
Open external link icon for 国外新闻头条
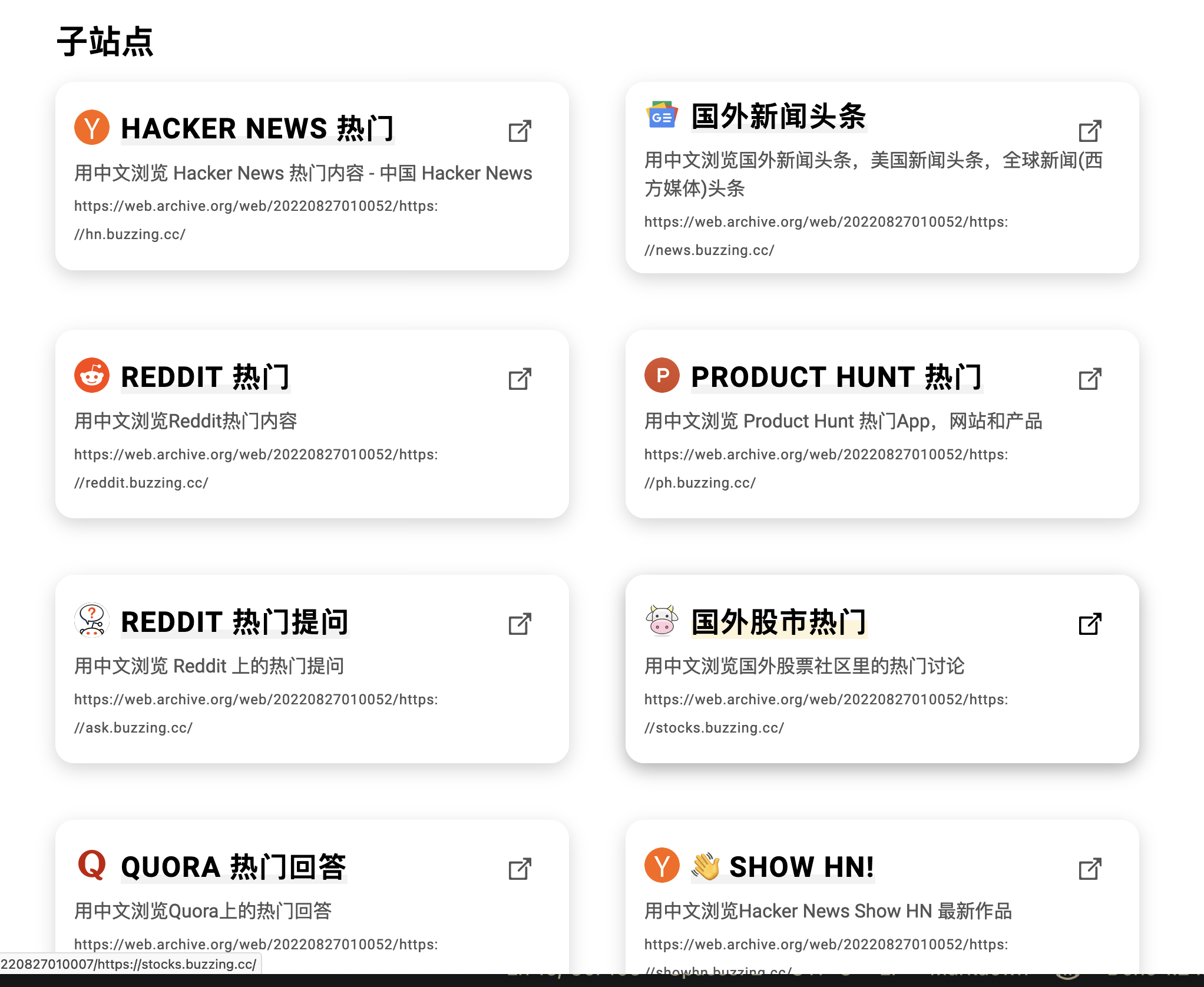pos(1090,131)
